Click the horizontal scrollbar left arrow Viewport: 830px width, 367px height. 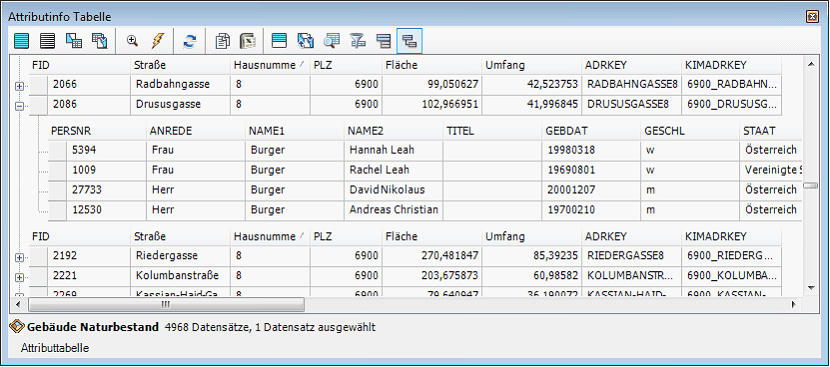click(x=17, y=305)
